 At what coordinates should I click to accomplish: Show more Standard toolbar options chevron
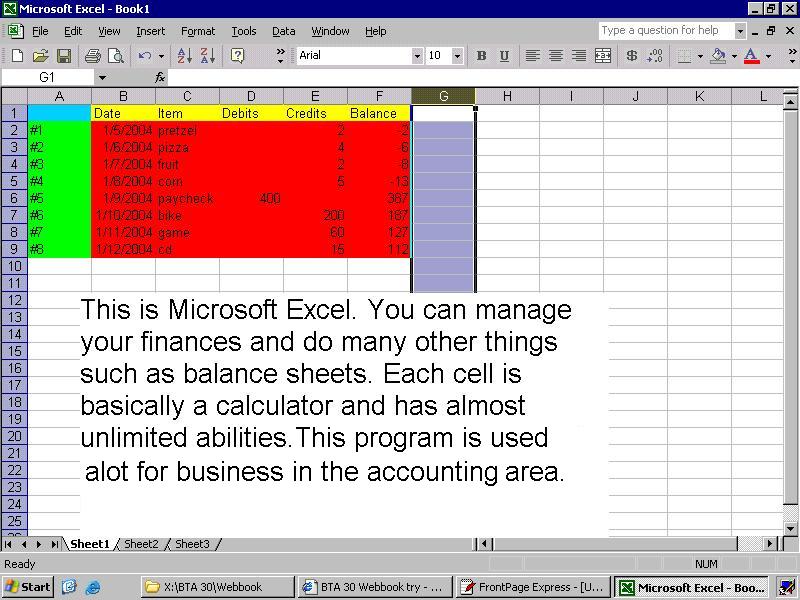click(281, 56)
